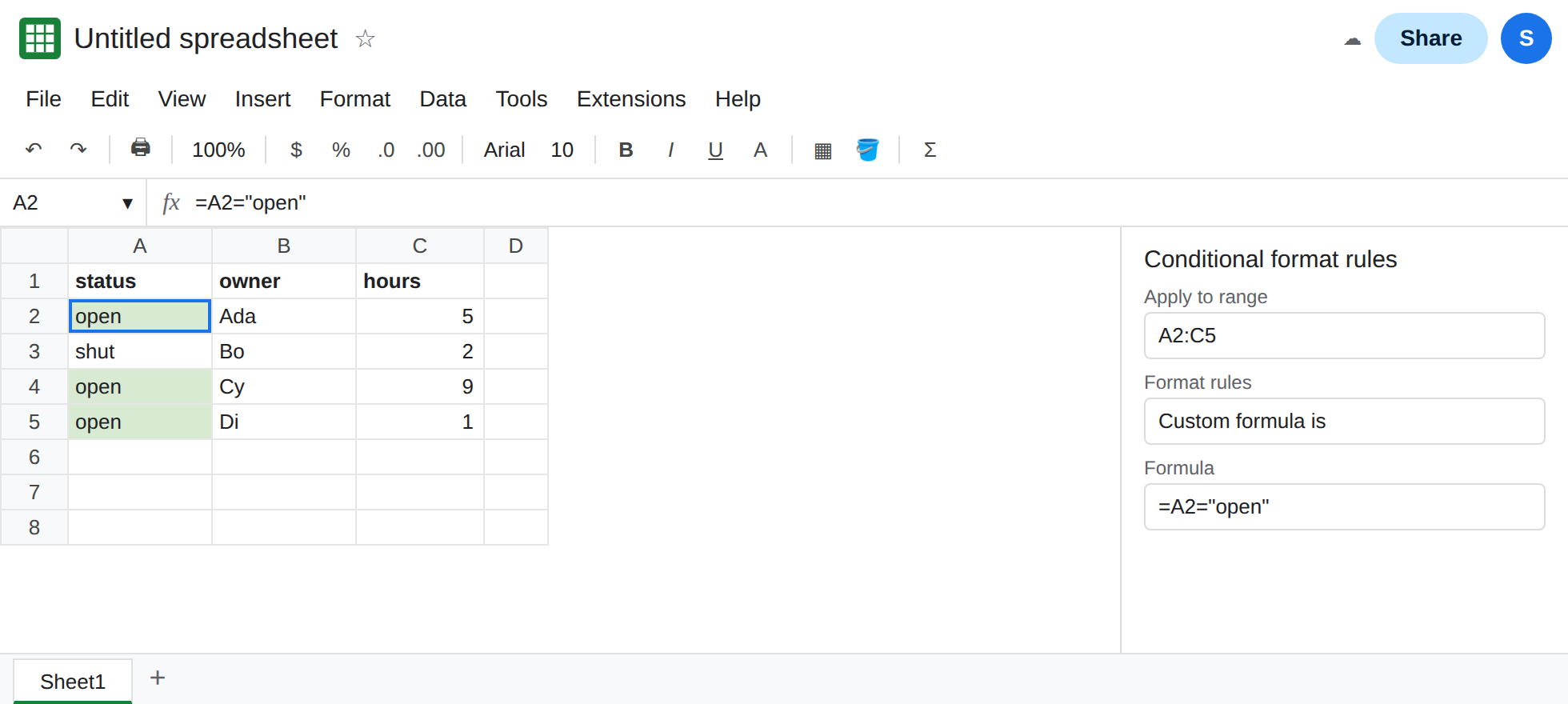Open the borders tool
The width and height of the screenshot is (1568, 704).
pos(822,150)
